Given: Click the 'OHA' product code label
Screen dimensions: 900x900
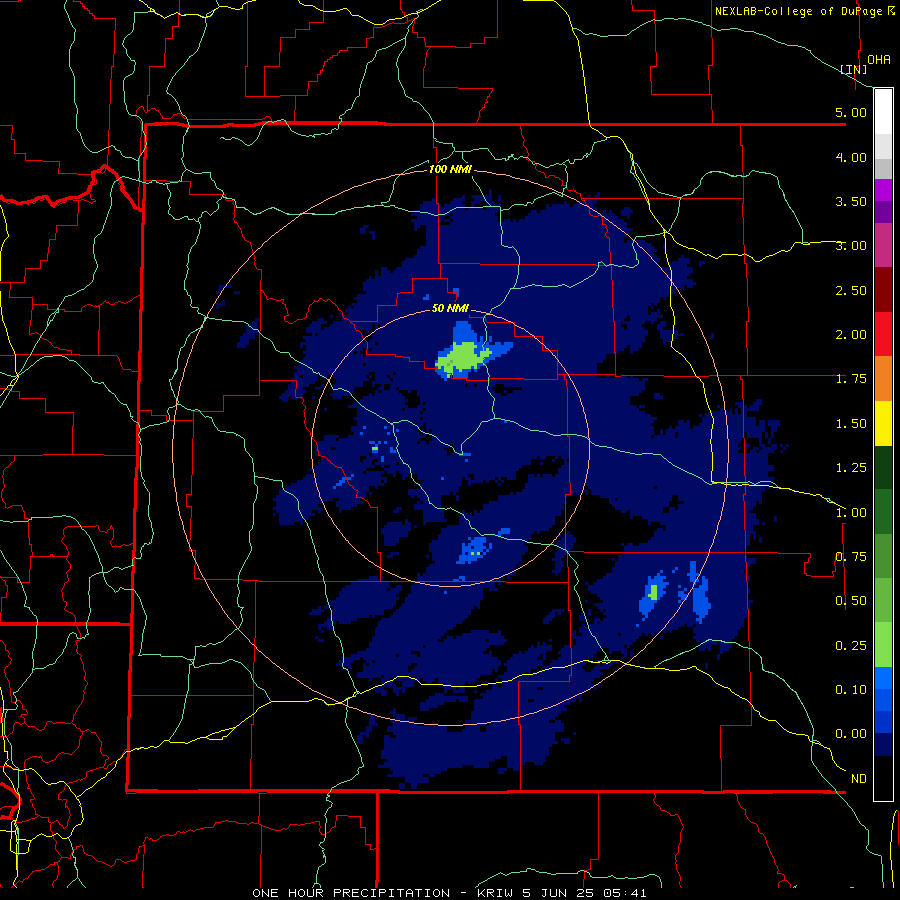Looking at the screenshot, I should (x=879, y=60).
